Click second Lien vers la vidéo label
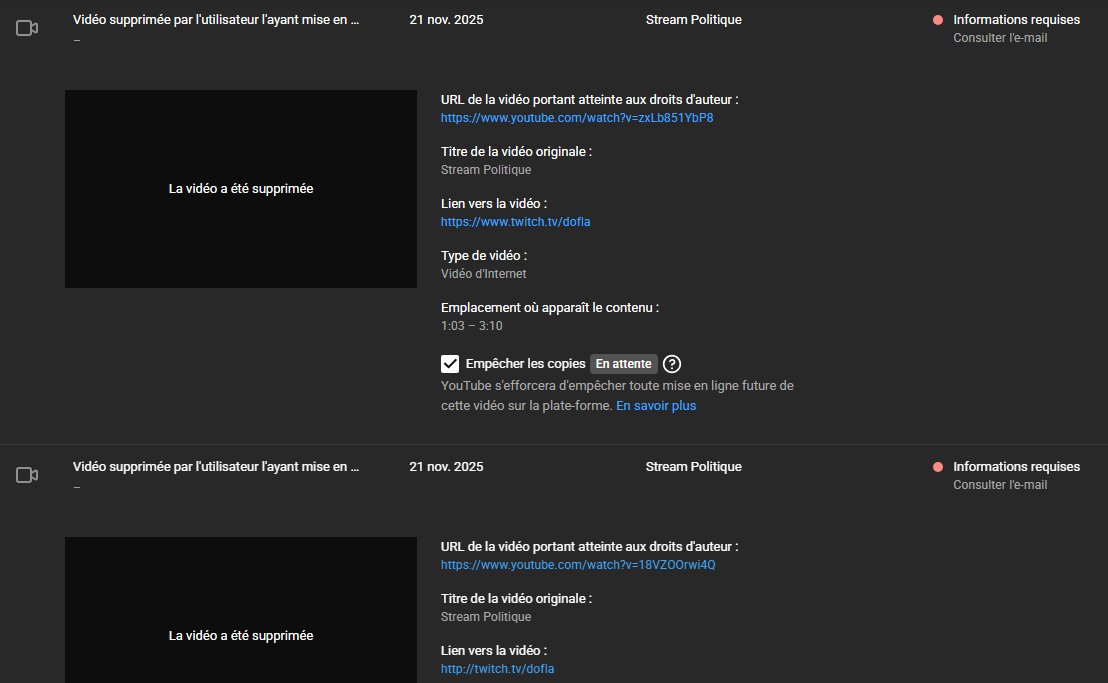Viewport: 1108px width, 683px height. 494,651
